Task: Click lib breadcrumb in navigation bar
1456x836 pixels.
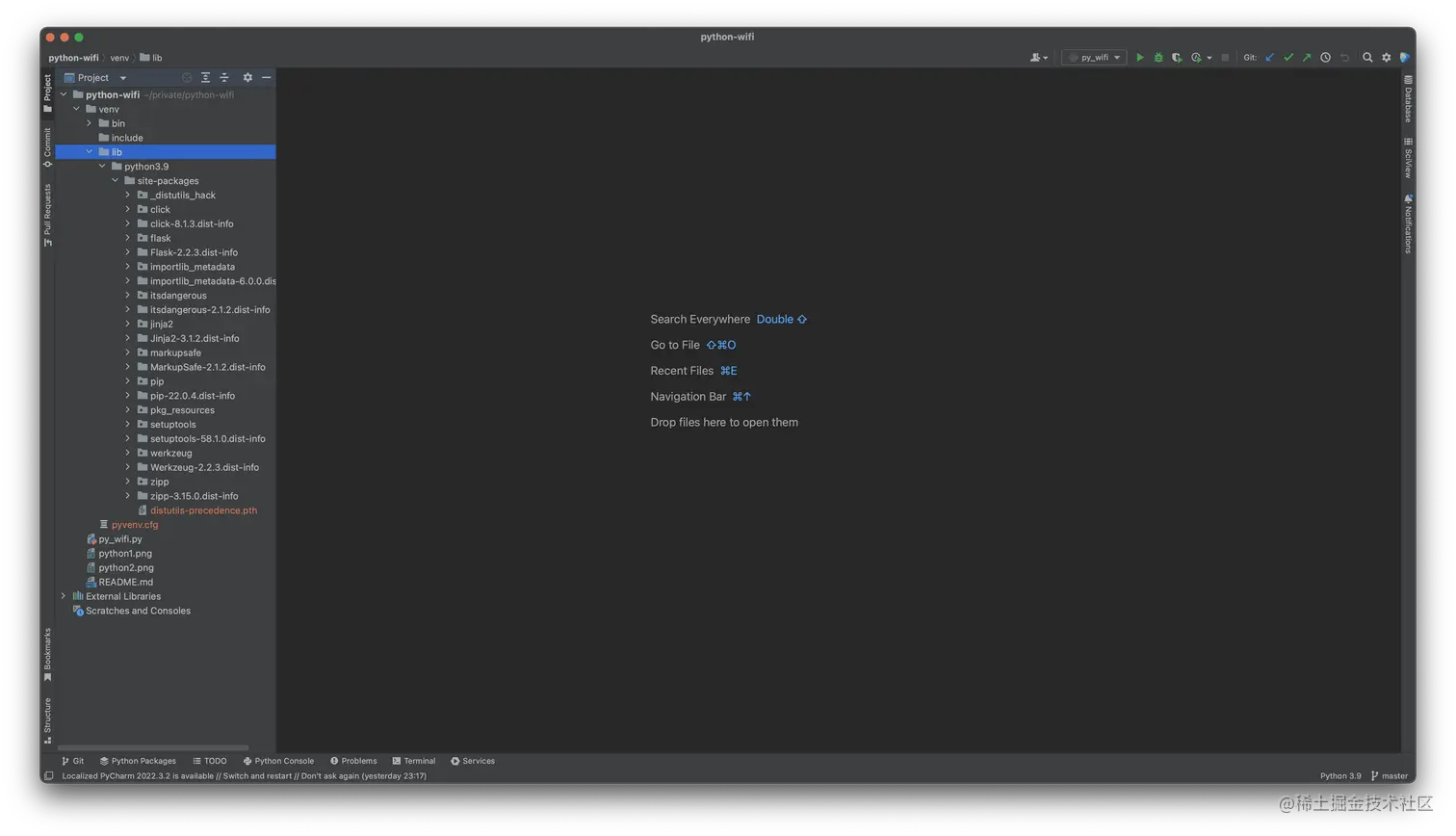Action: [x=151, y=58]
